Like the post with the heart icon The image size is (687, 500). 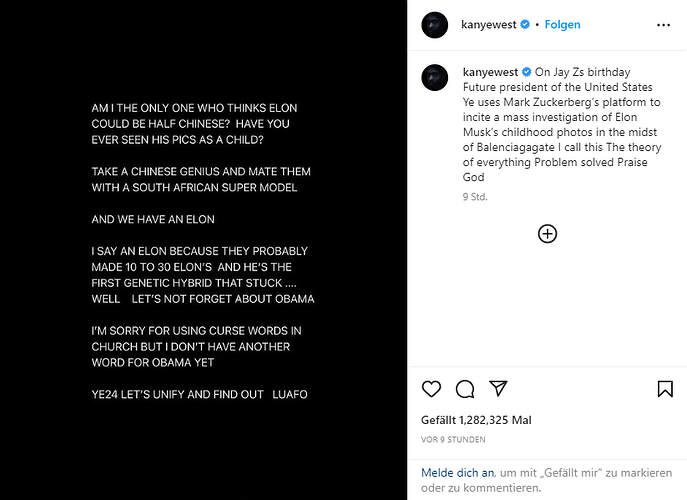point(431,389)
